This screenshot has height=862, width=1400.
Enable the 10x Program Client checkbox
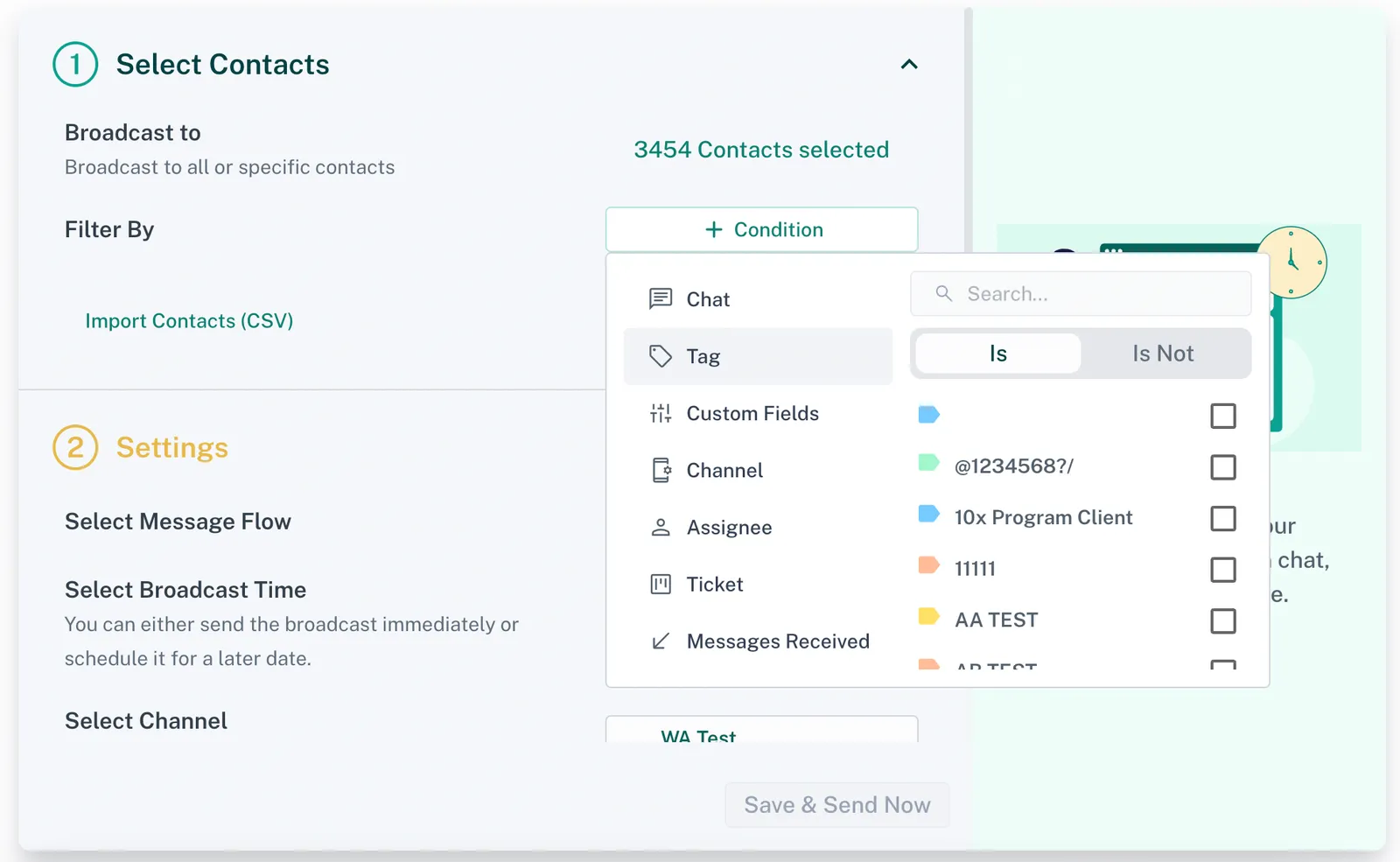tap(1222, 518)
